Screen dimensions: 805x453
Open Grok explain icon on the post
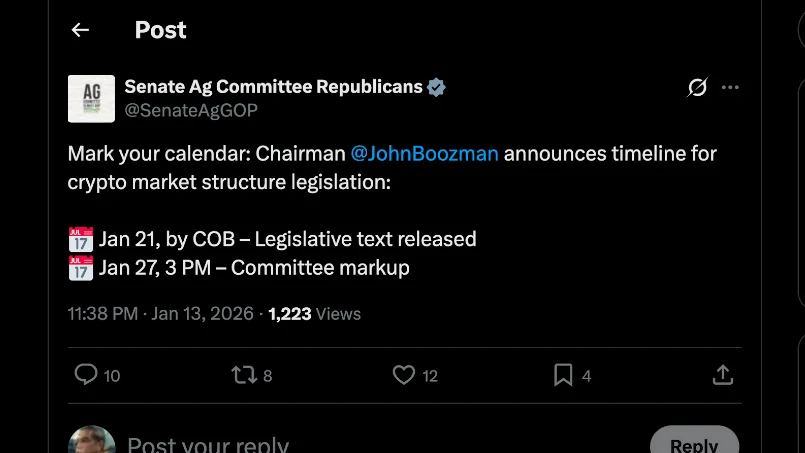[697, 88]
